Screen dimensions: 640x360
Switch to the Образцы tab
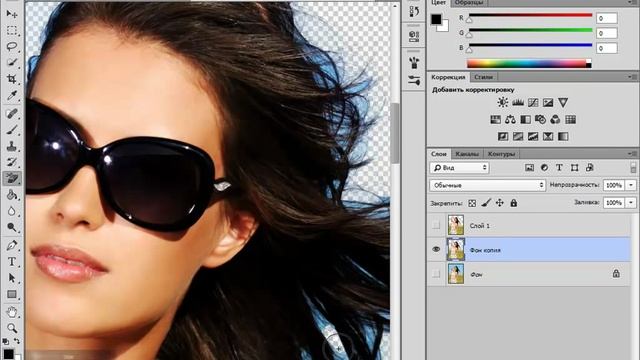point(469,2)
